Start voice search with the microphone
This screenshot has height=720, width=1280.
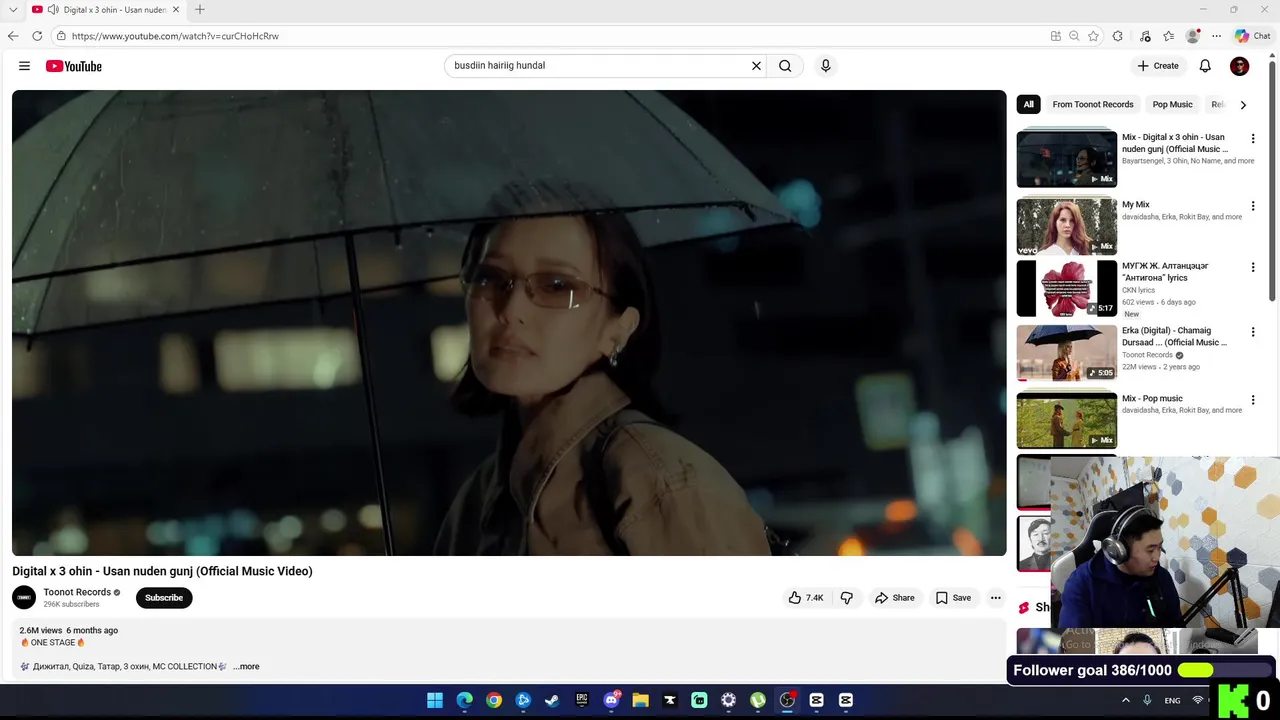point(825,66)
